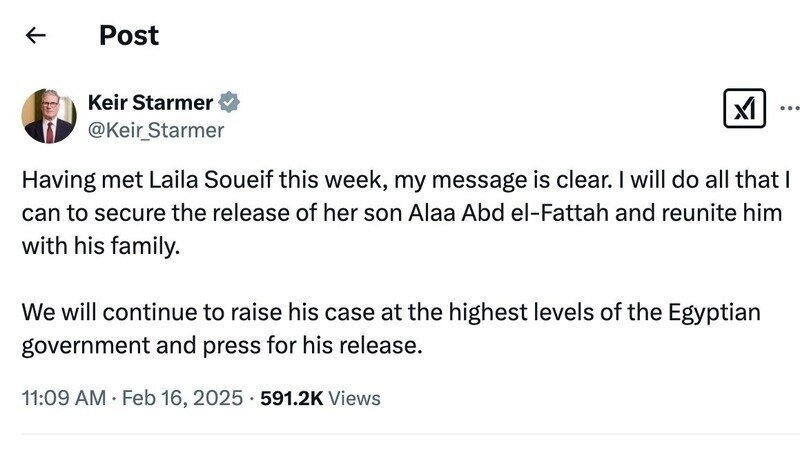This screenshot has height=450, width=800.
Task: Click the line "with his family."
Action: click(104, 247)
